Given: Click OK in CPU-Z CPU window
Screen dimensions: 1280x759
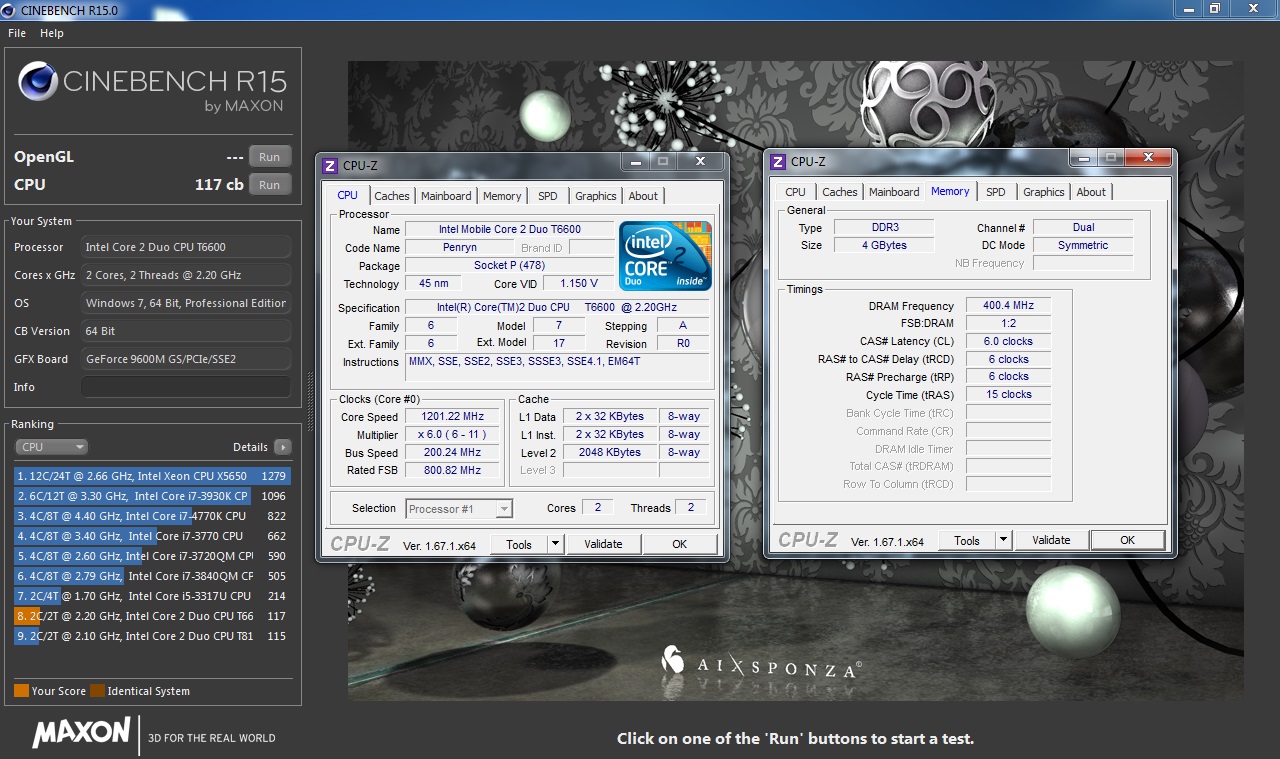Looking at the screenshot, I should tap(680, 544).
